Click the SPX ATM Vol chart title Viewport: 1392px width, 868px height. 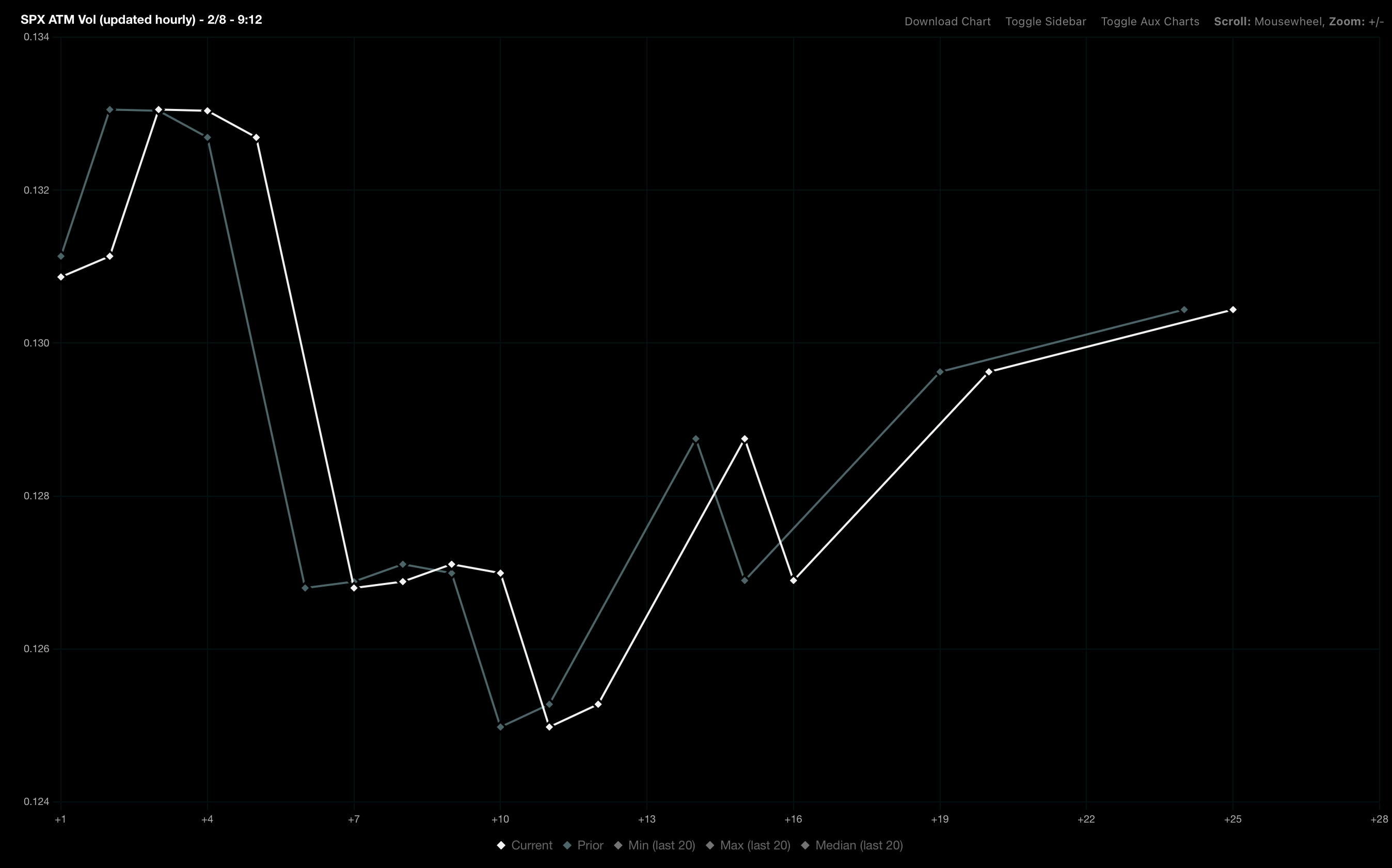click(140, 19)
